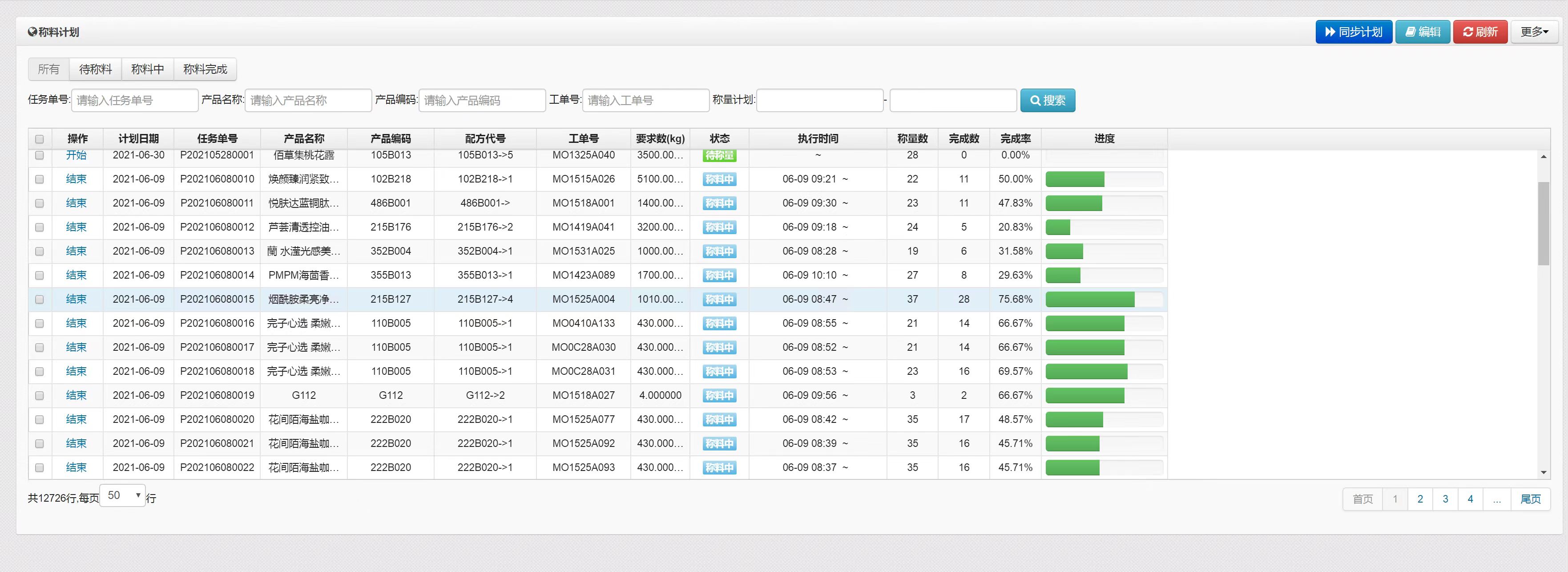
Task: Click formula cell 215B127->4
Action: [x=485, y=299]
